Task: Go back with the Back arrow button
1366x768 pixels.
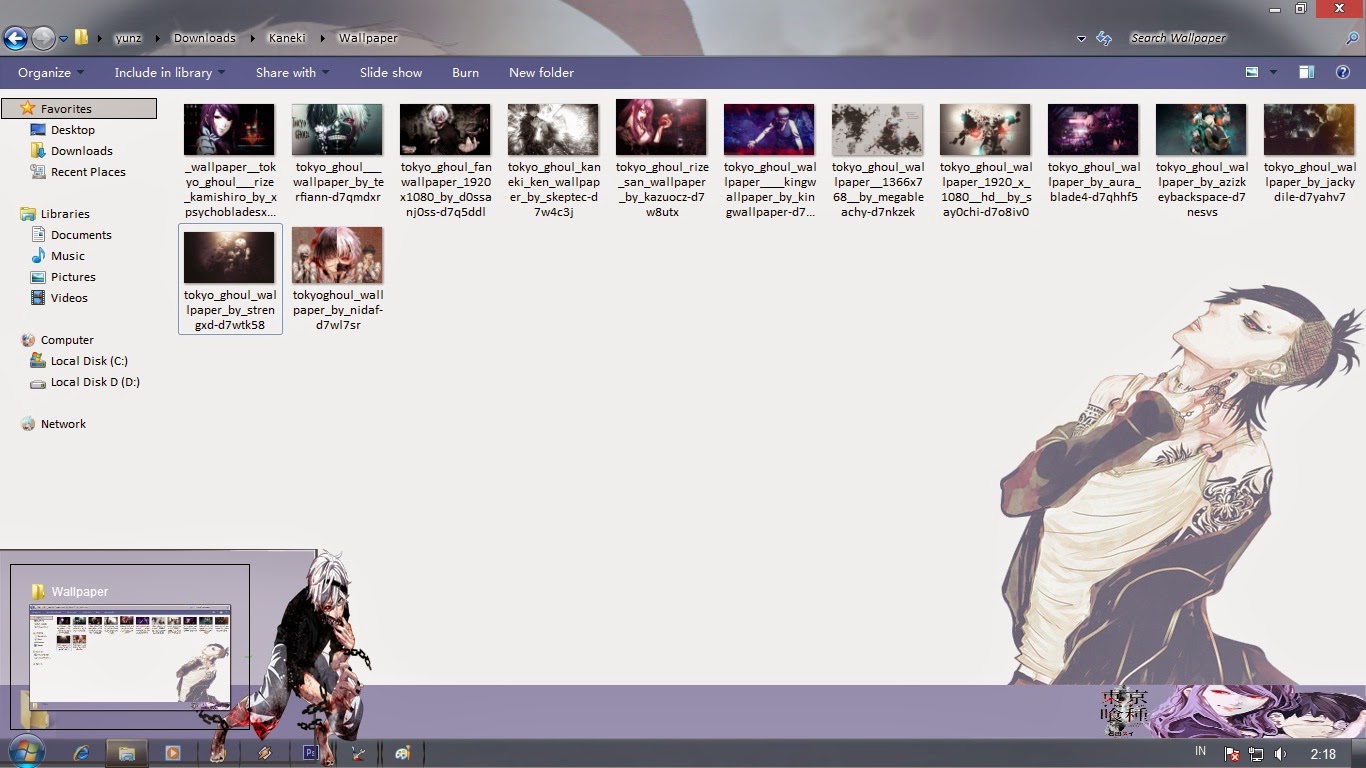Action: (15, 38)
